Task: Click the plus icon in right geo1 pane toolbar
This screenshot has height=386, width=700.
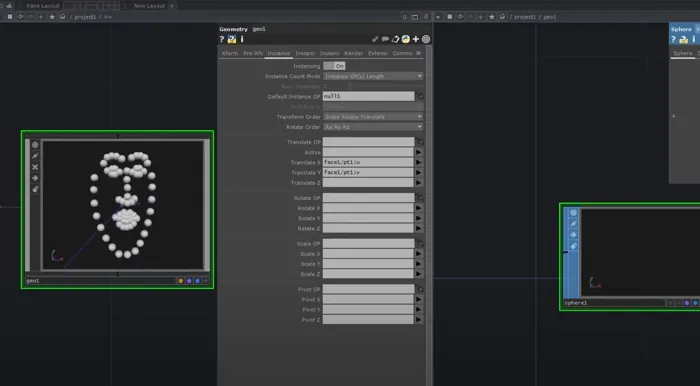Action: click(481, 17)
